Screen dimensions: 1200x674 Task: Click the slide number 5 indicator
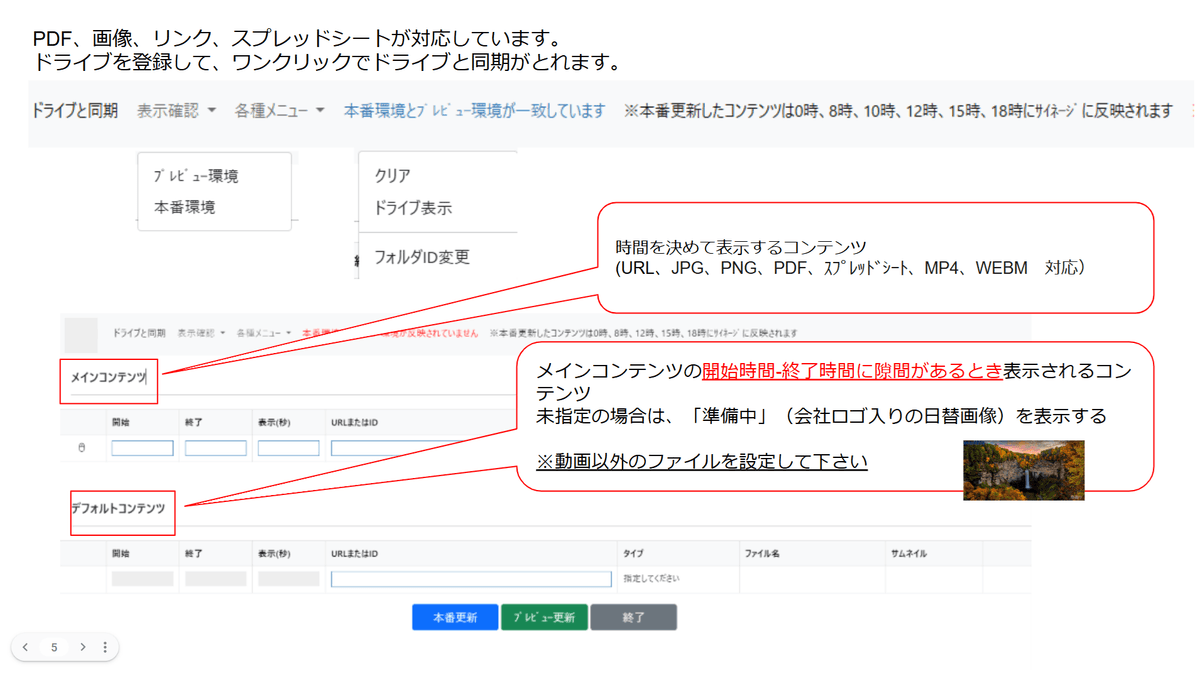click(x=54, y=648)
